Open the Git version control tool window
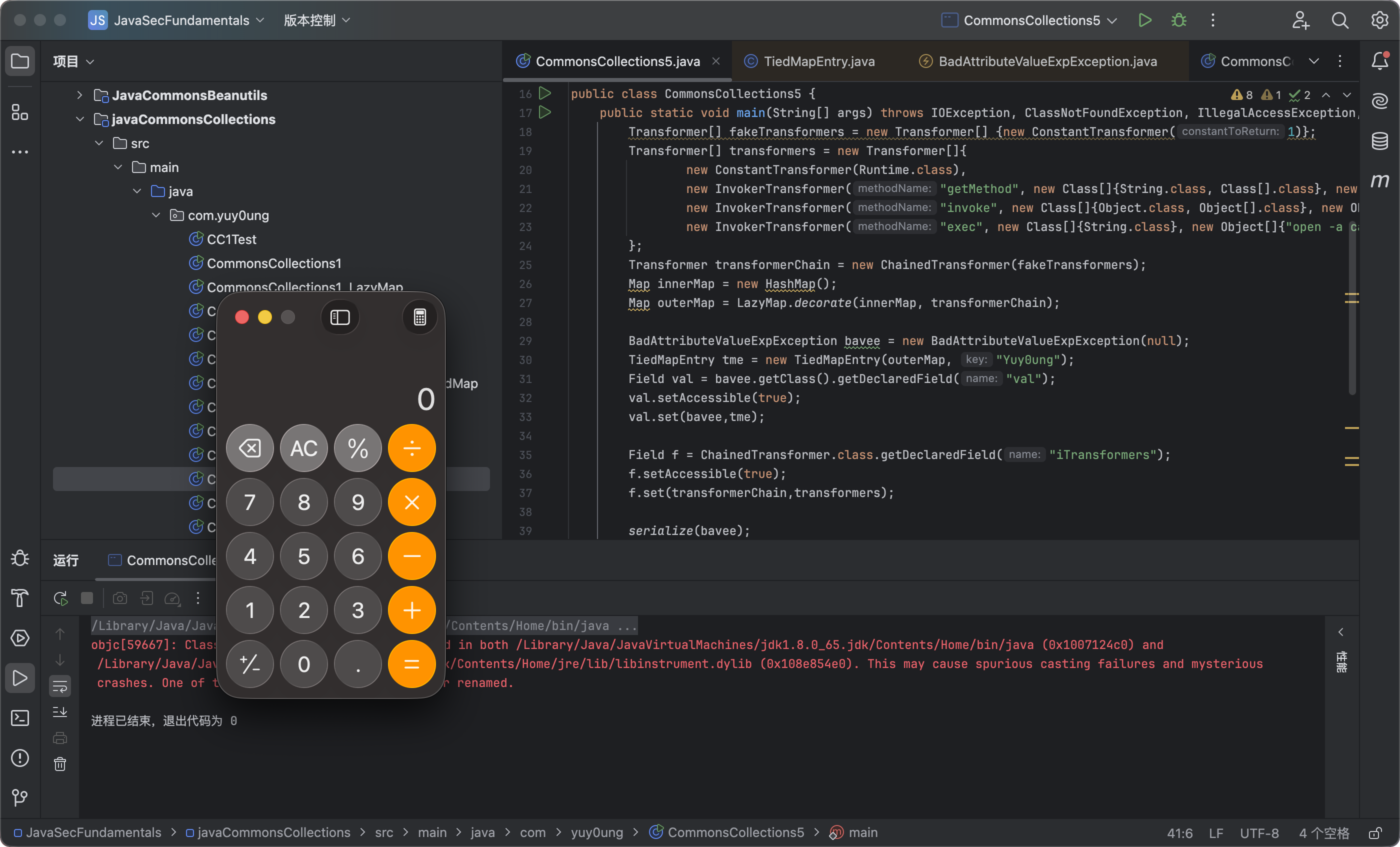The width and height of the screenshot is (1400, 847). click(x=20, y=797)
